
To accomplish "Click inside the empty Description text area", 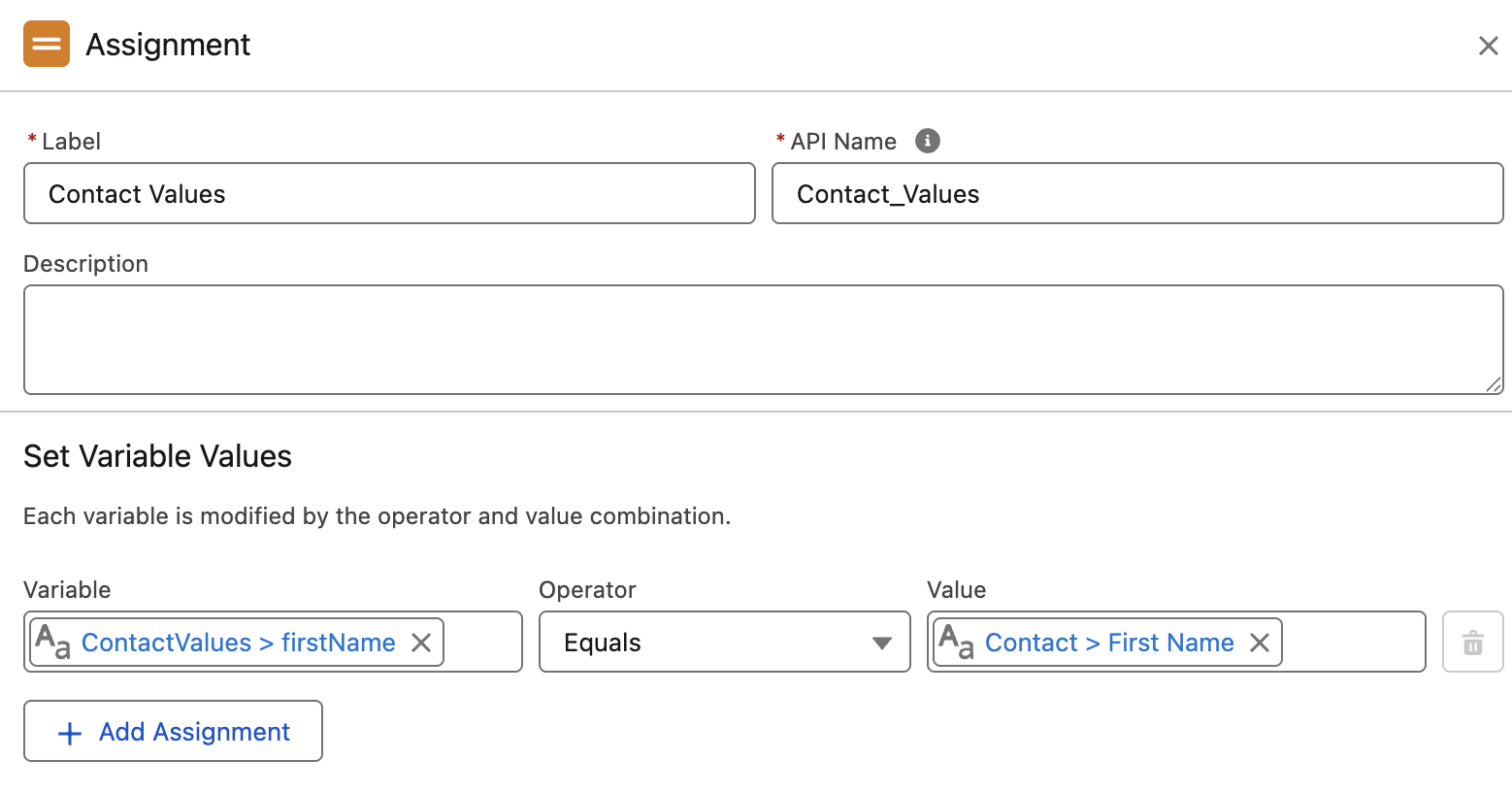I will 757,340.
